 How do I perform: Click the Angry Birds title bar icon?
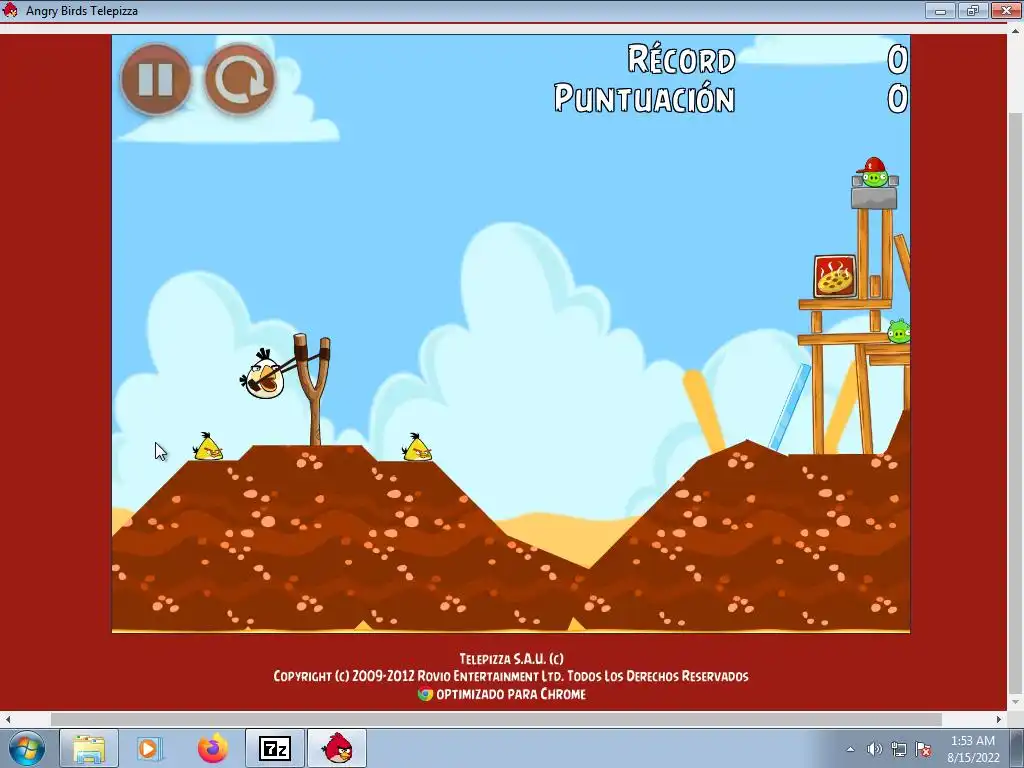10,10
